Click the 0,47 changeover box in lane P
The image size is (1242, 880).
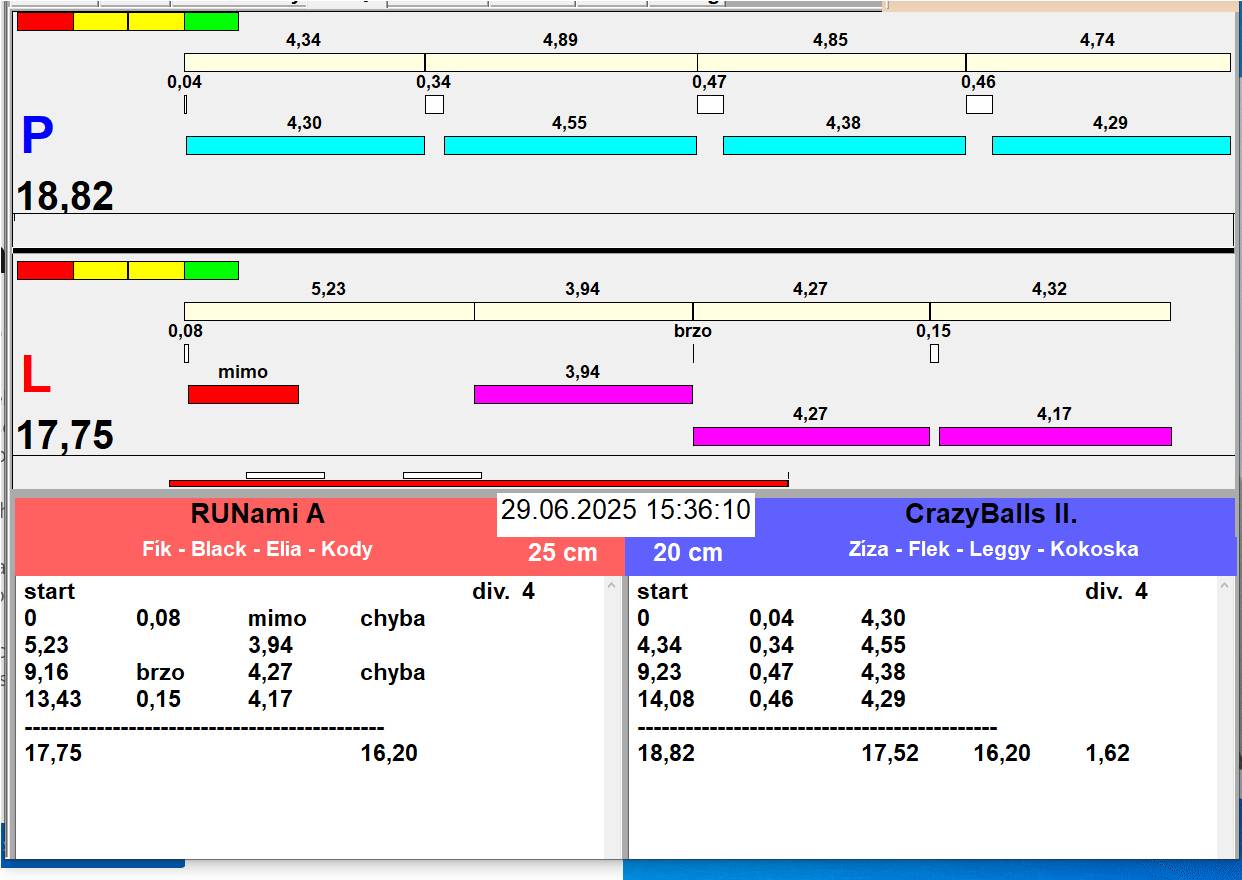coord(709,104)
